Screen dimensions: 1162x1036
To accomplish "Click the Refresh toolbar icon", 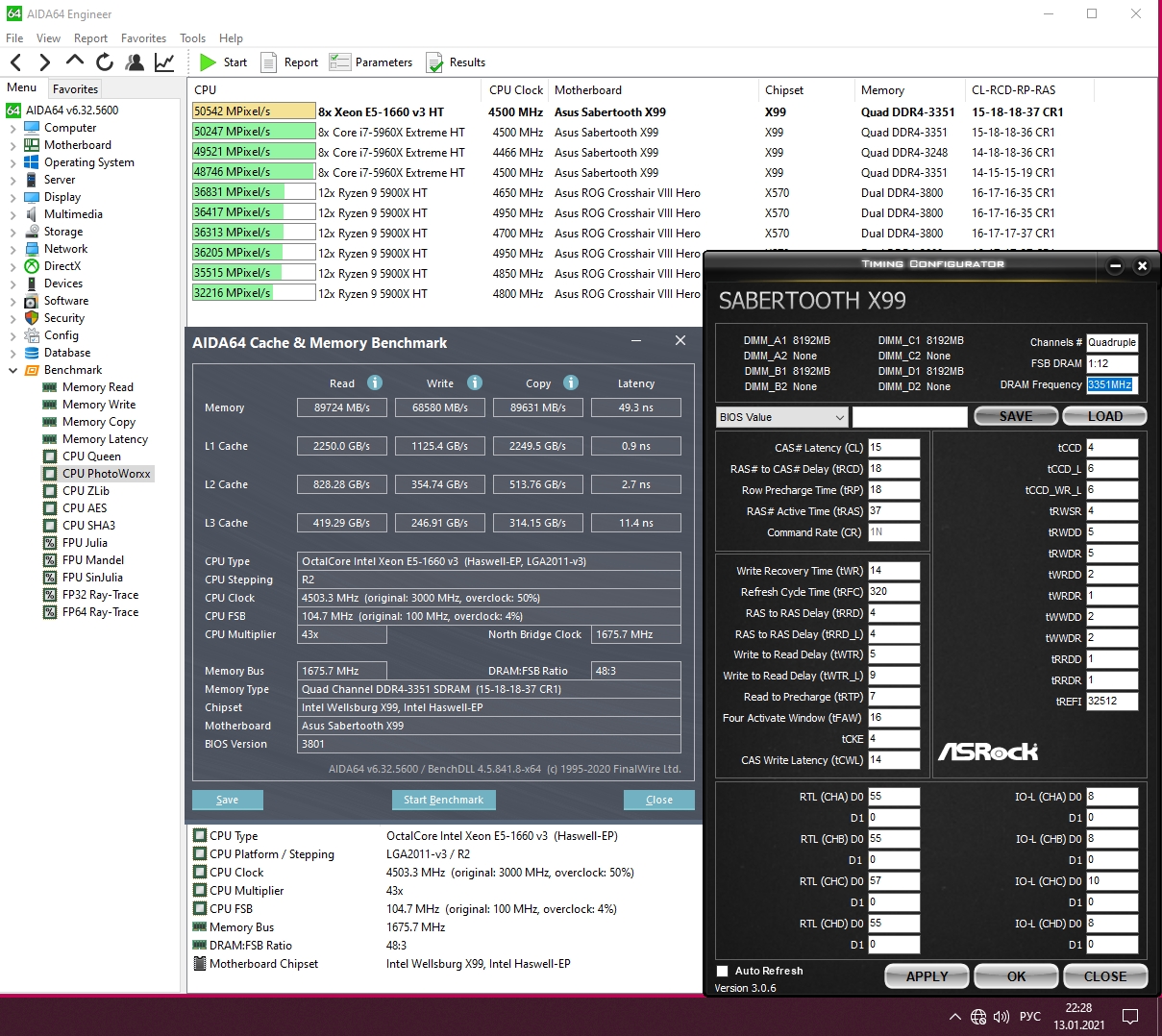I will pyautogui.click(x=105, y=62).
